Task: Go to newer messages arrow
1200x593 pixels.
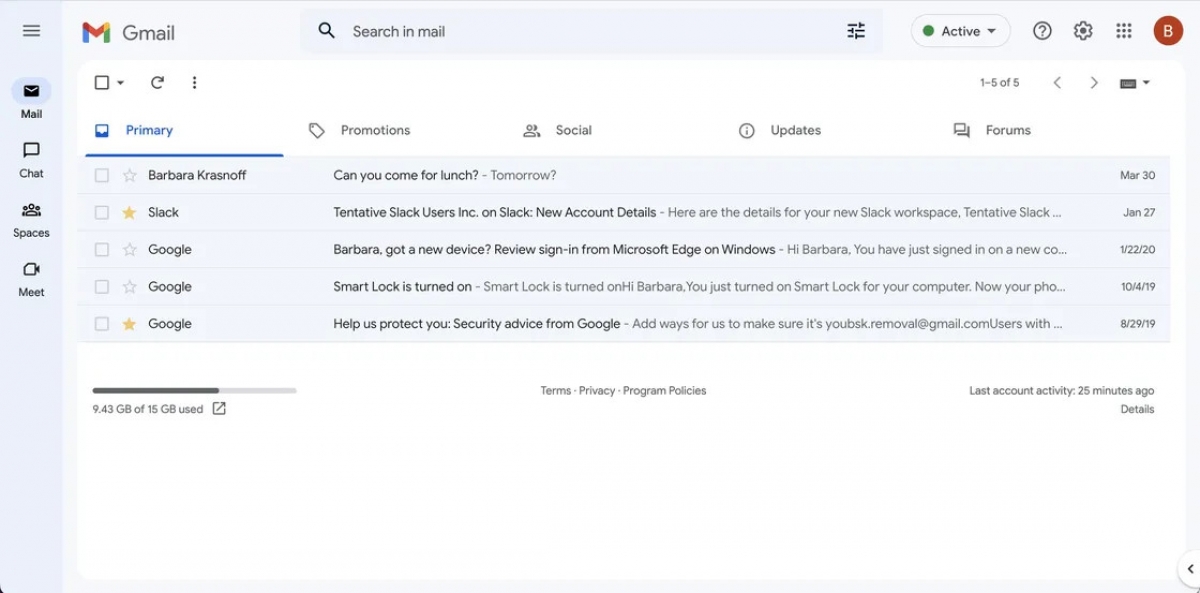Action: [x=1057, y=83]
